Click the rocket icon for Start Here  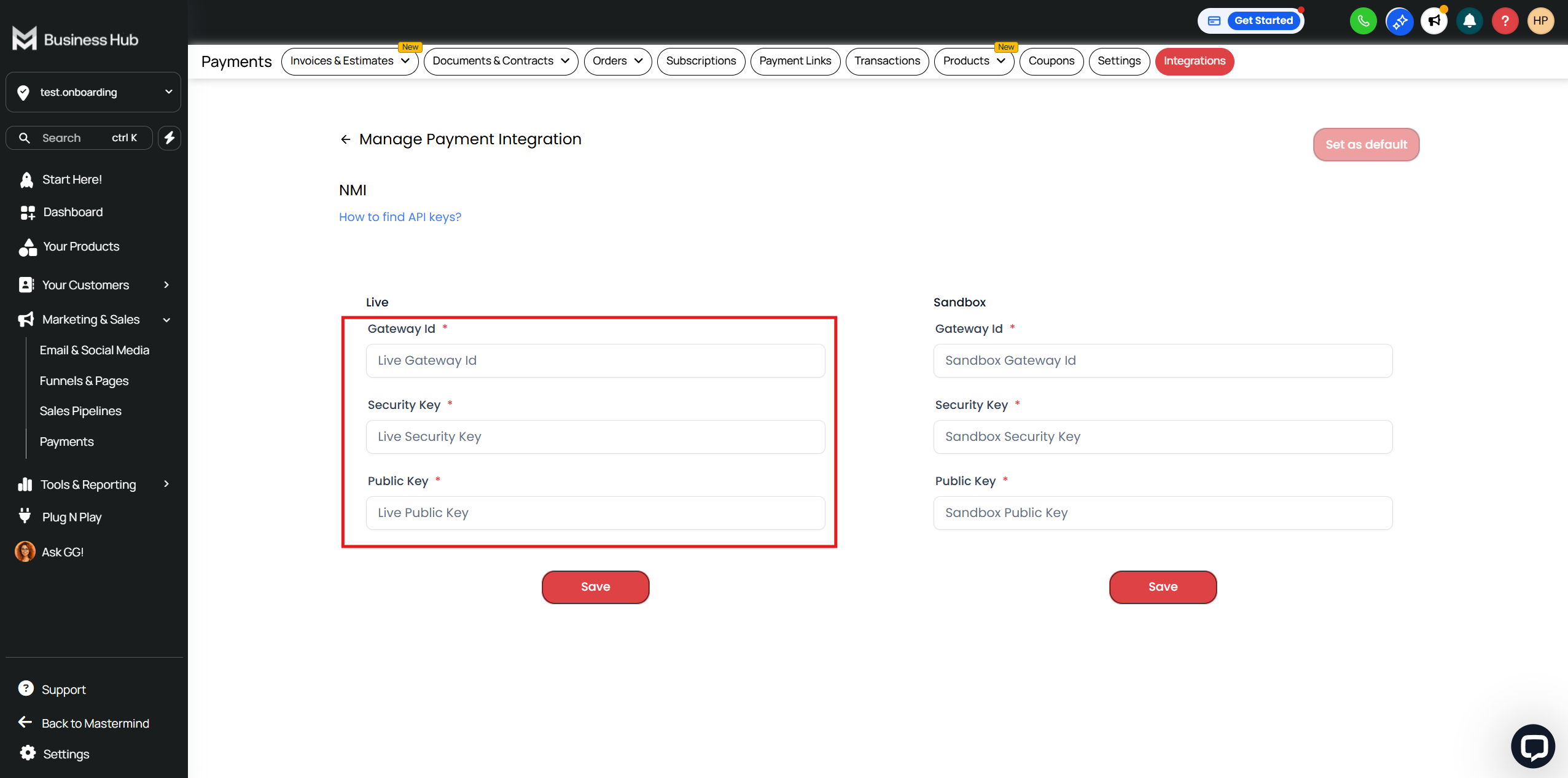[26, 180]
